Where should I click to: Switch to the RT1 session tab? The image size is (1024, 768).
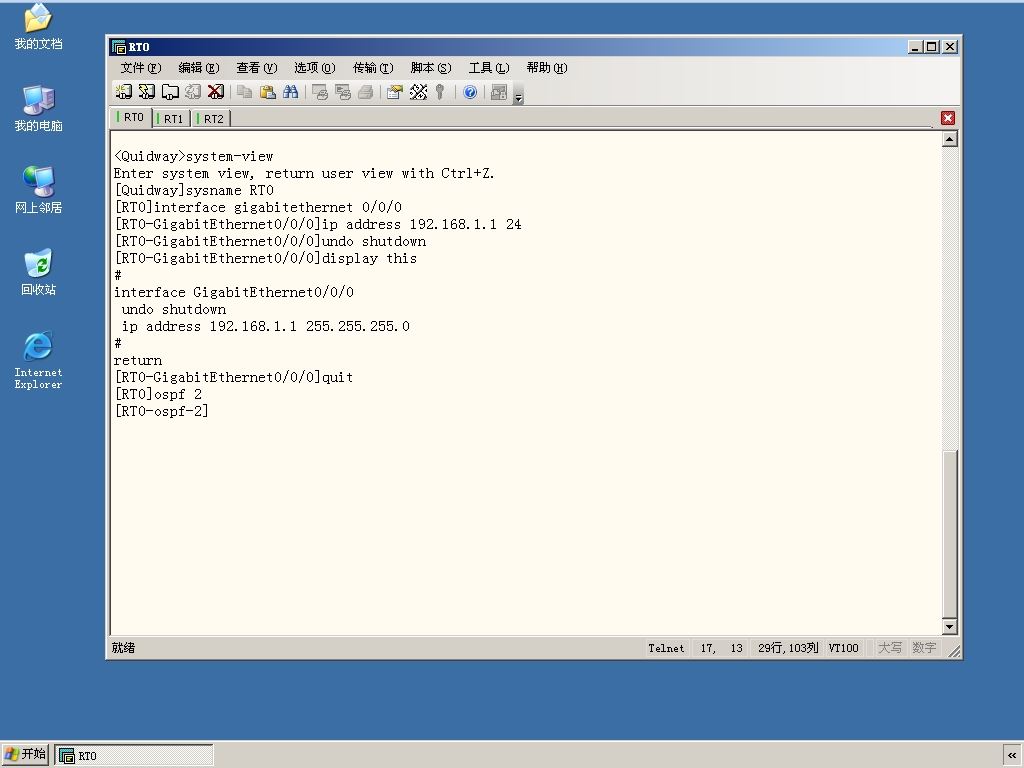(x=172, y=119)
